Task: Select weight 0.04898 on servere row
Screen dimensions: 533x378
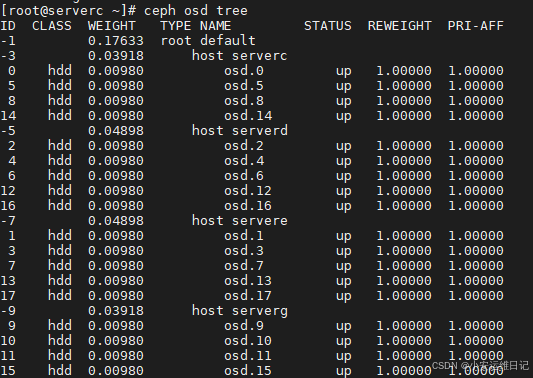Action: (116, 221)
